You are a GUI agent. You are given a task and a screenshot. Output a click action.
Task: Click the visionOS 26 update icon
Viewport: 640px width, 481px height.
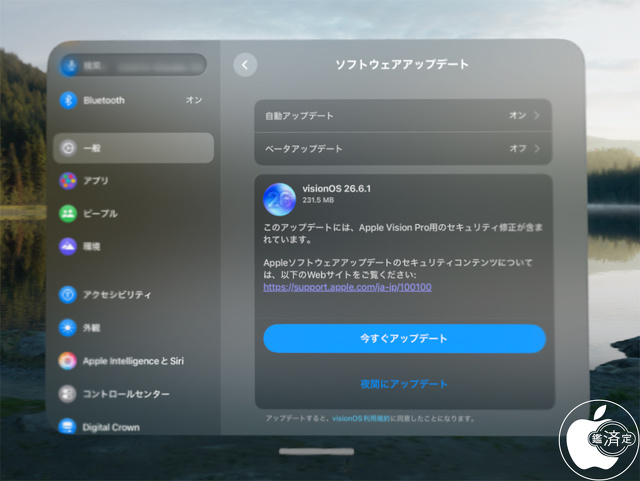pos(280,199)
